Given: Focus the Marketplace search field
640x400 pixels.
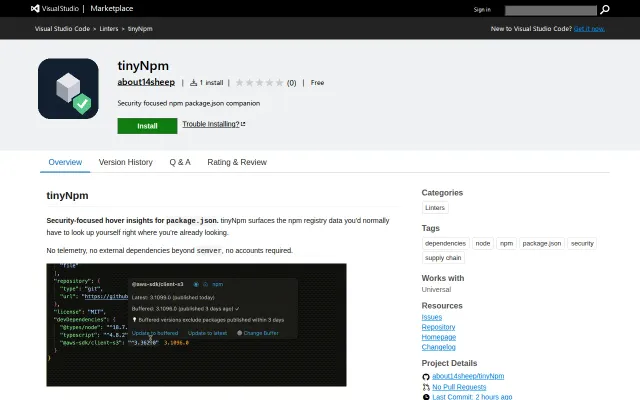Looking at the screenshot, I should pos(551,10).
